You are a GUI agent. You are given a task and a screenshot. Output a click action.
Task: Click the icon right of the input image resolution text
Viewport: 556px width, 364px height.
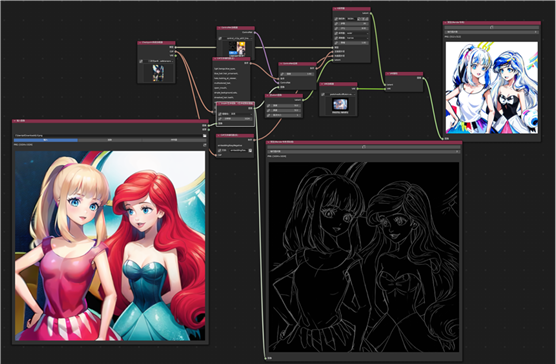click(x=205, y=145)
